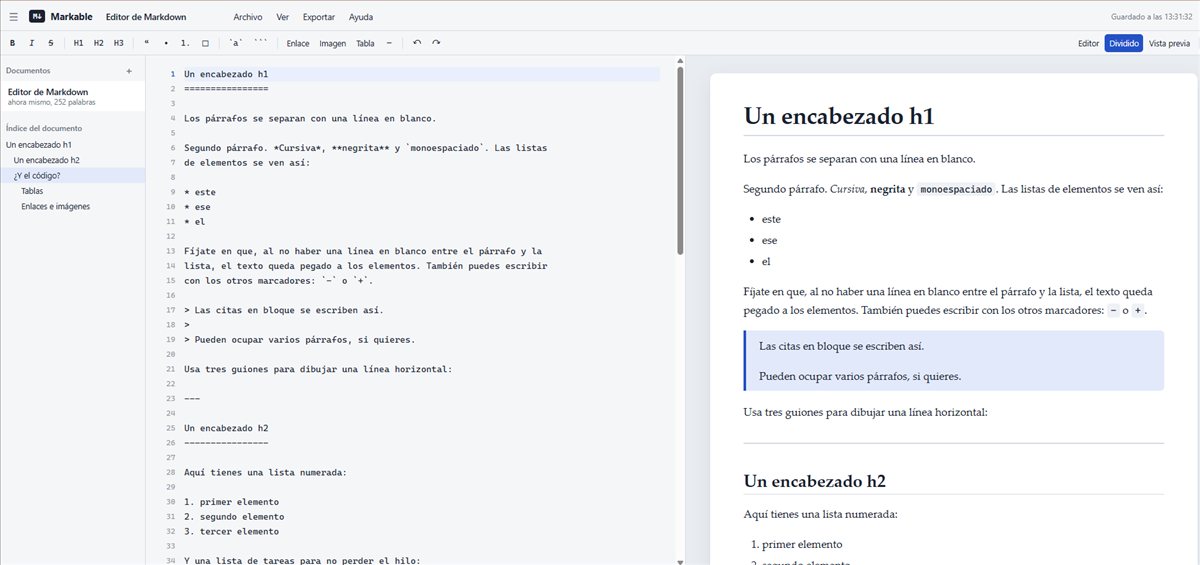This screenshot has height=565, width=1200.
Task: Click the Tabla toolbar button
Action: [365, 43]
